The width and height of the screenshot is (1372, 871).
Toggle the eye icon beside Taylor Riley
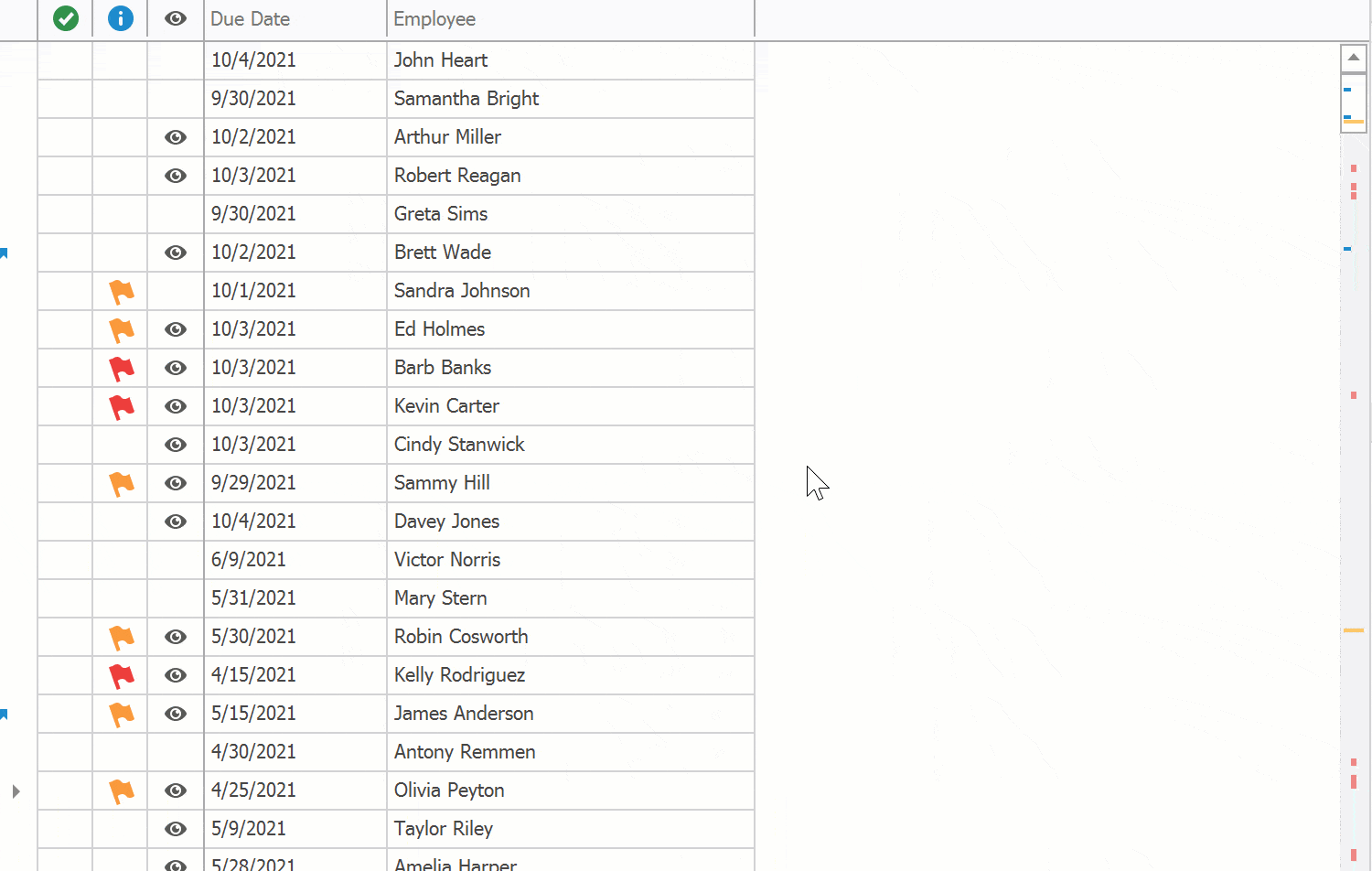(175, 829)
